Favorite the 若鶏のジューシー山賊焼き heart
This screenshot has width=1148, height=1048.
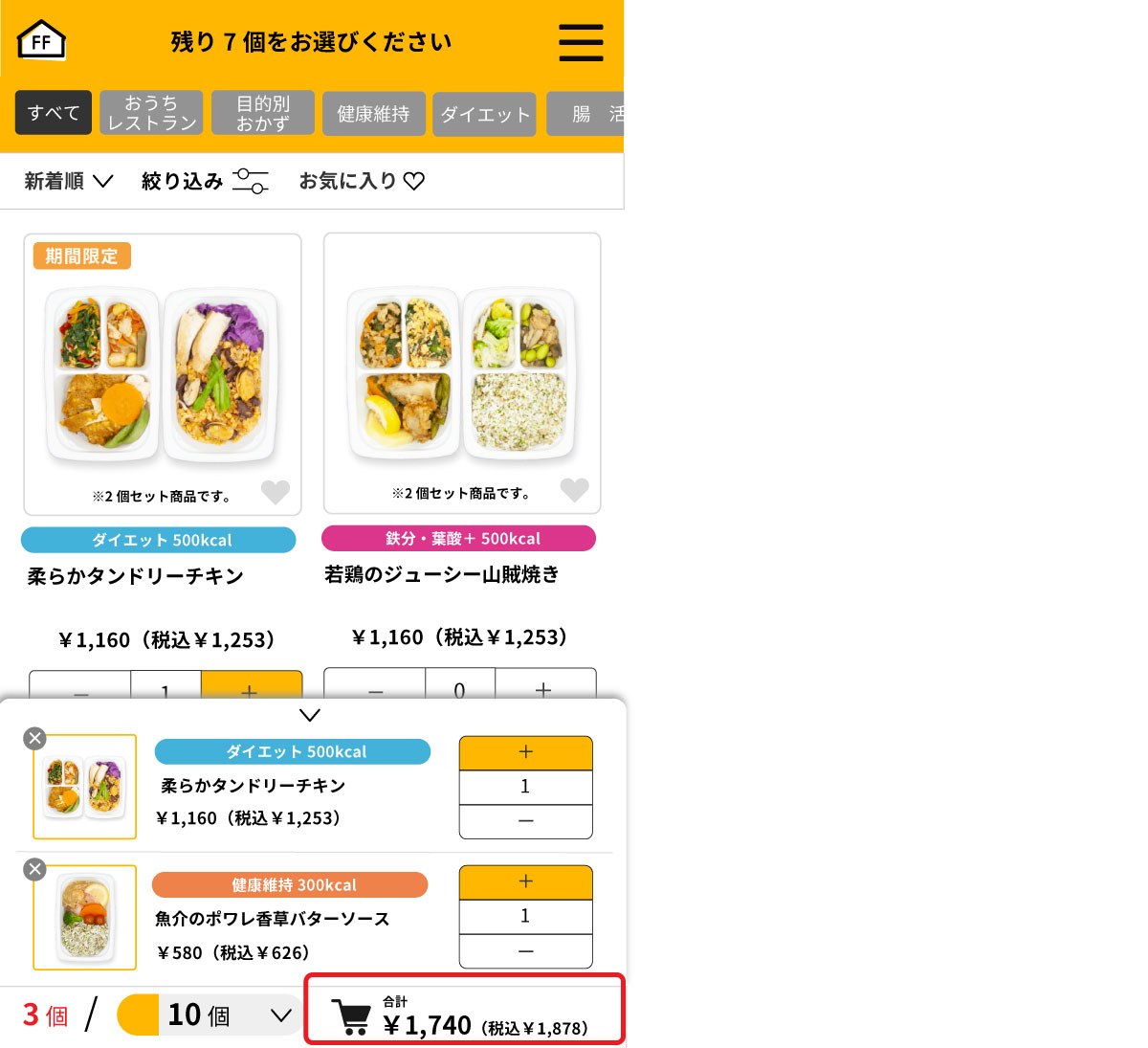574,489
